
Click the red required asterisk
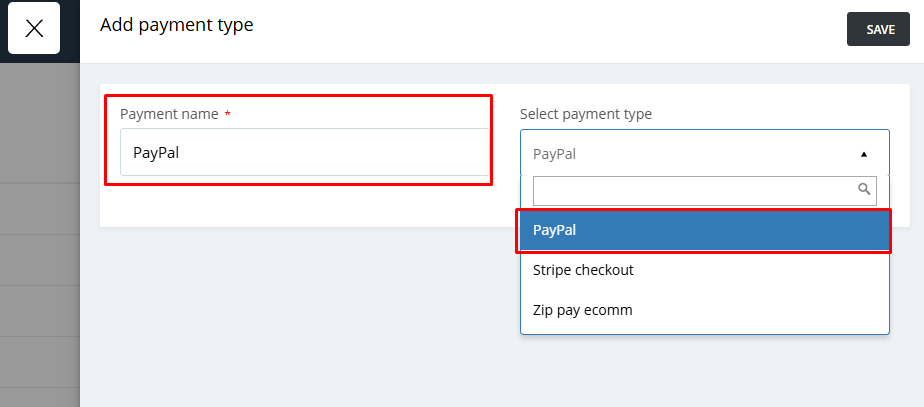(x=228, y=115)
